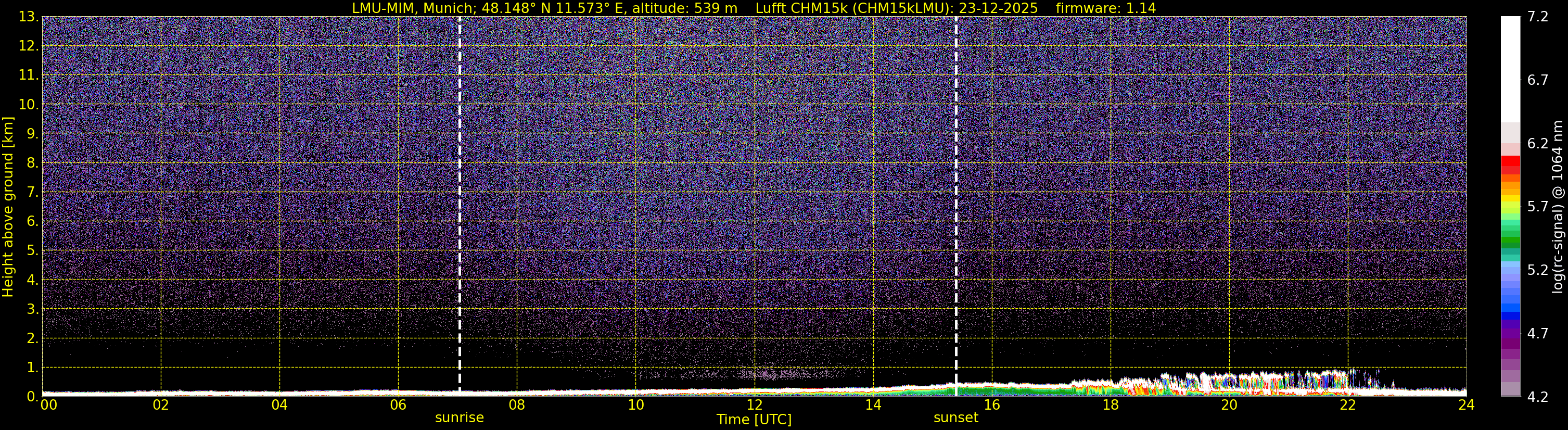Click the '08' tick on the time axis
The width and height of the screenshot is (1568, 430).
[517, 406]
